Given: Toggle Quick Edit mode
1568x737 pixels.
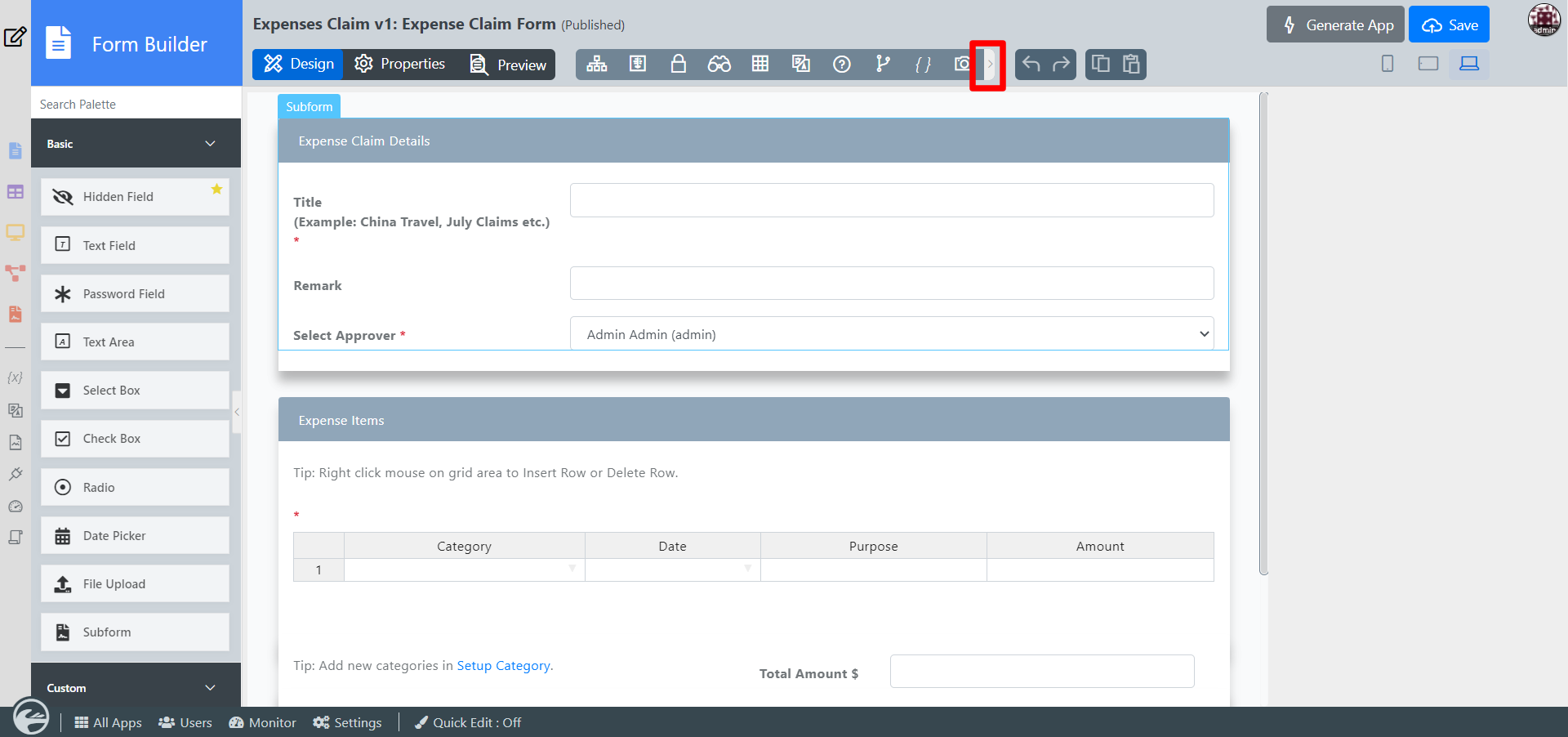Looking at the screenshot, I should click(468, 722).
